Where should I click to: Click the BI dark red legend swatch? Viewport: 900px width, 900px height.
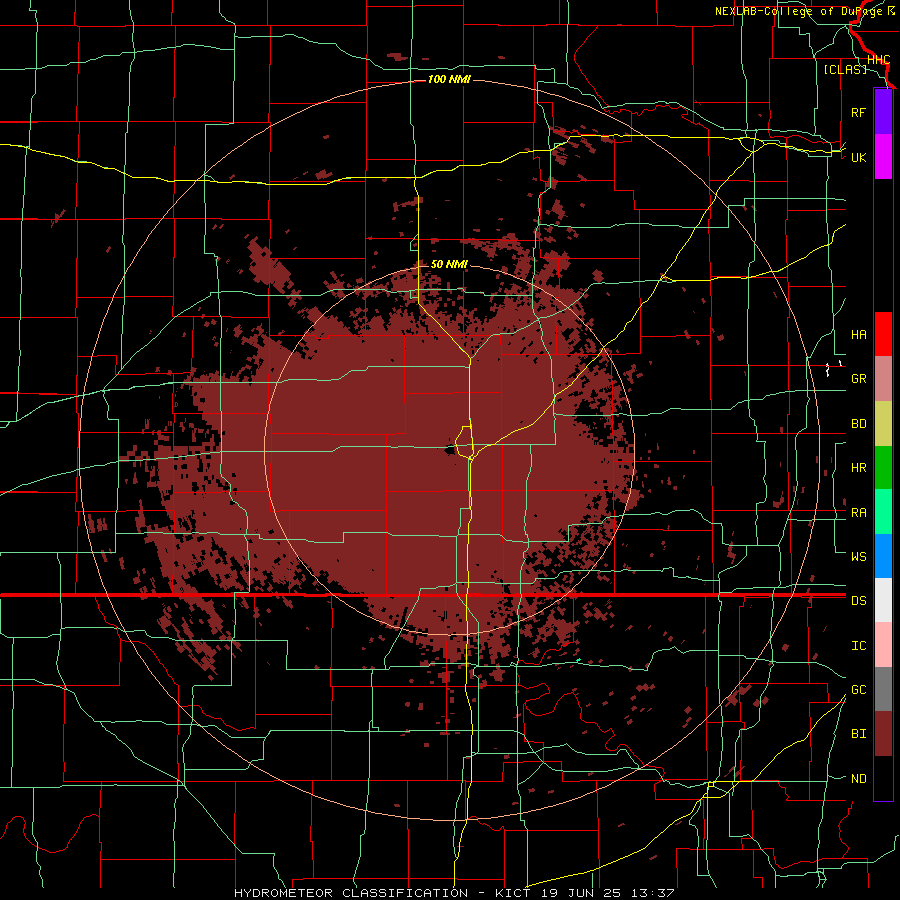[883, 734]
